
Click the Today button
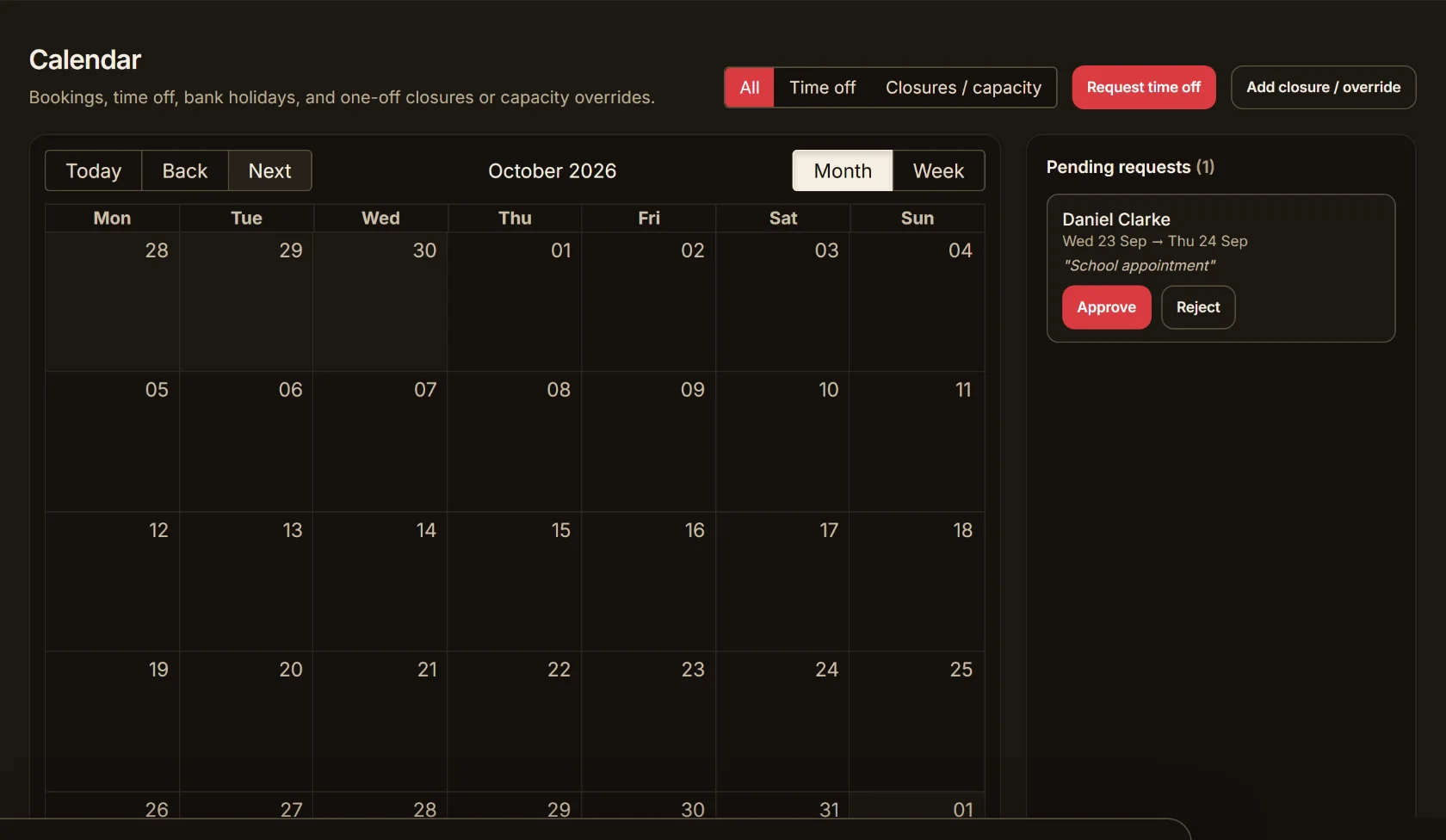pos(93,170)
